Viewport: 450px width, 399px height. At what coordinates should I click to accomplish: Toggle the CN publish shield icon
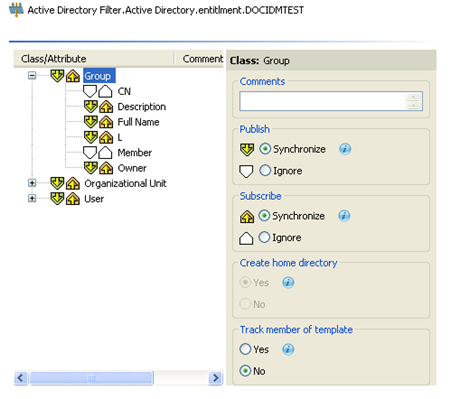coord(90,91)
